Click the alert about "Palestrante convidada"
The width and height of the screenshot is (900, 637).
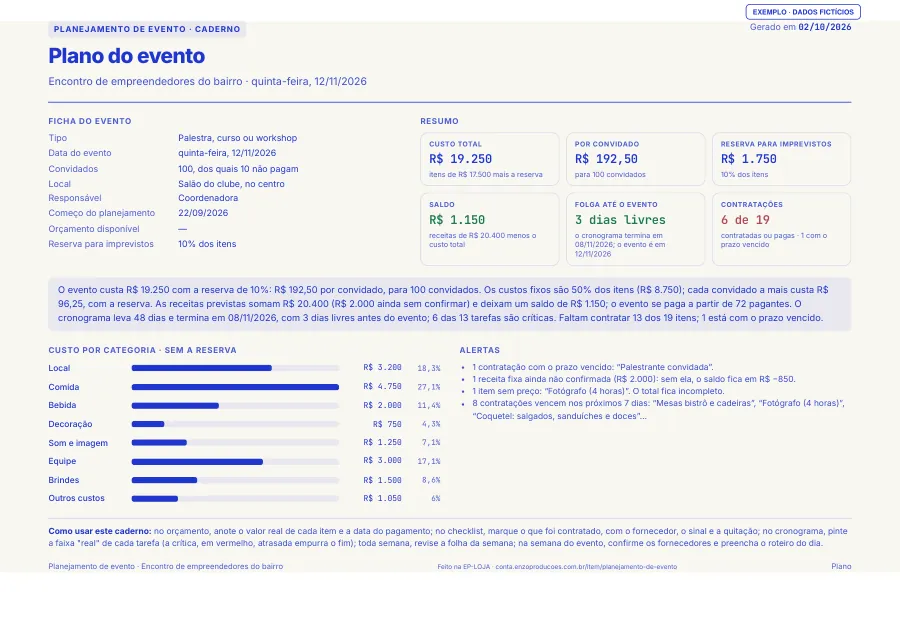(593, 367)
